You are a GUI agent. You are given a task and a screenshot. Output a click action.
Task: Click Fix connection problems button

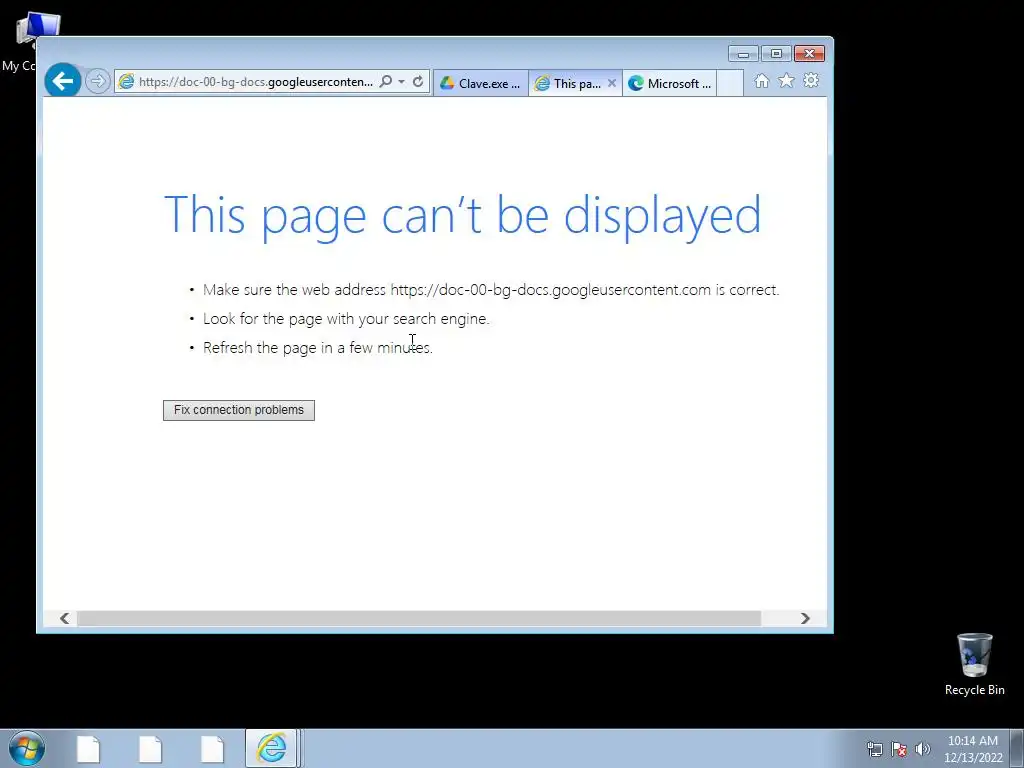[x=239, y=410]
